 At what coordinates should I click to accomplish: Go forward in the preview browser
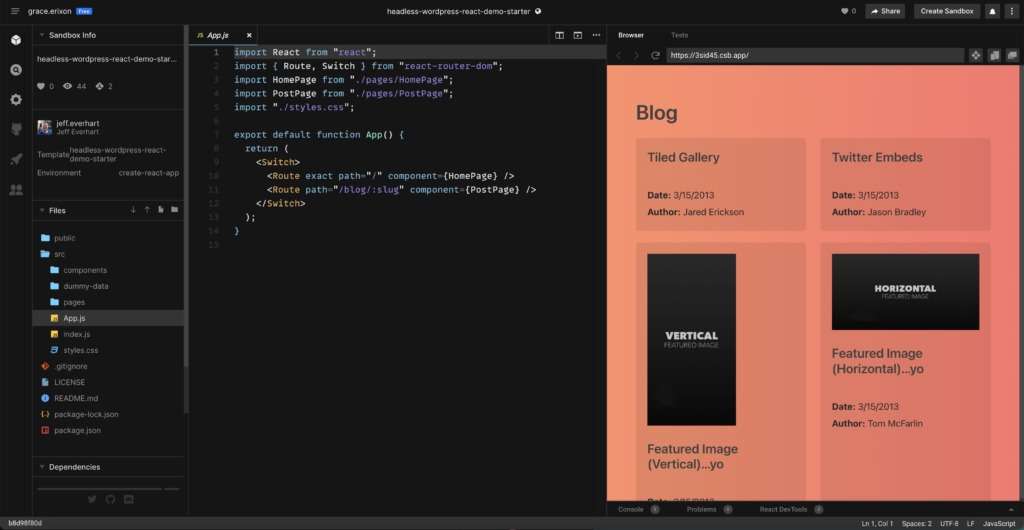coord(637,55)
